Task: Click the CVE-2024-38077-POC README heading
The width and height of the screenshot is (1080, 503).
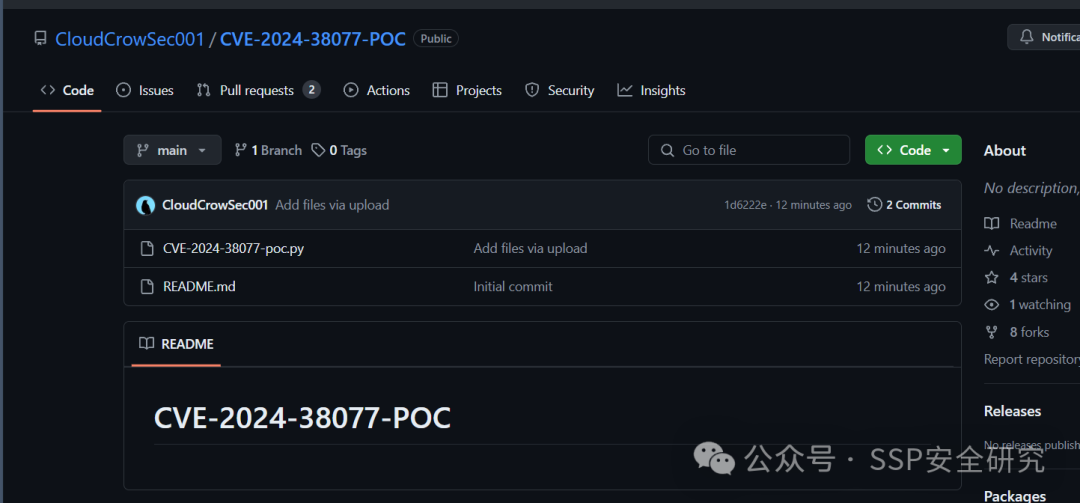Action: [302, 418]
